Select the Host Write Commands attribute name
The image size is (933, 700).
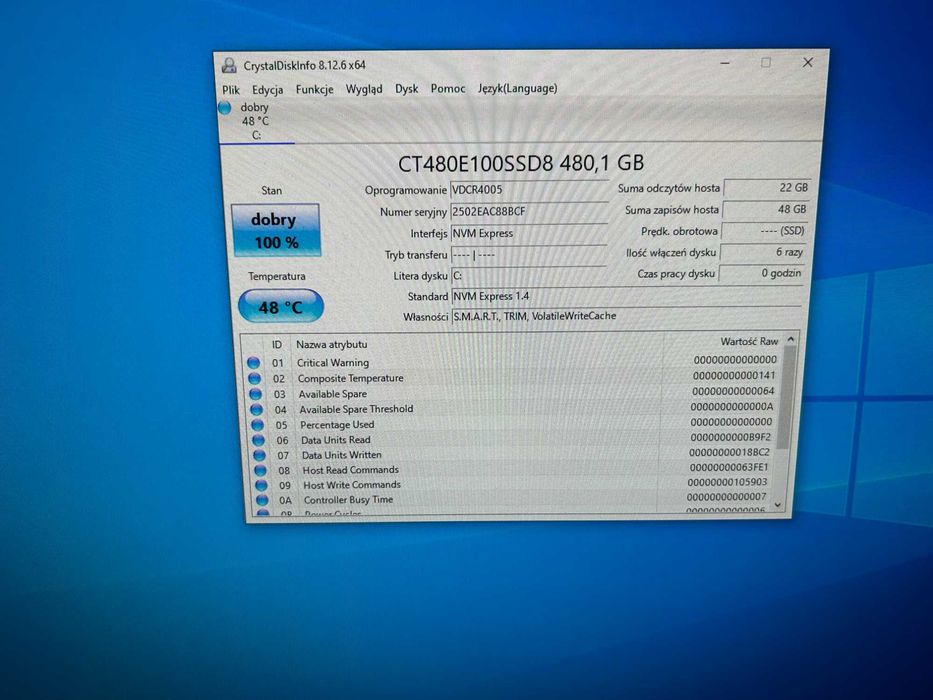(352, 485)
